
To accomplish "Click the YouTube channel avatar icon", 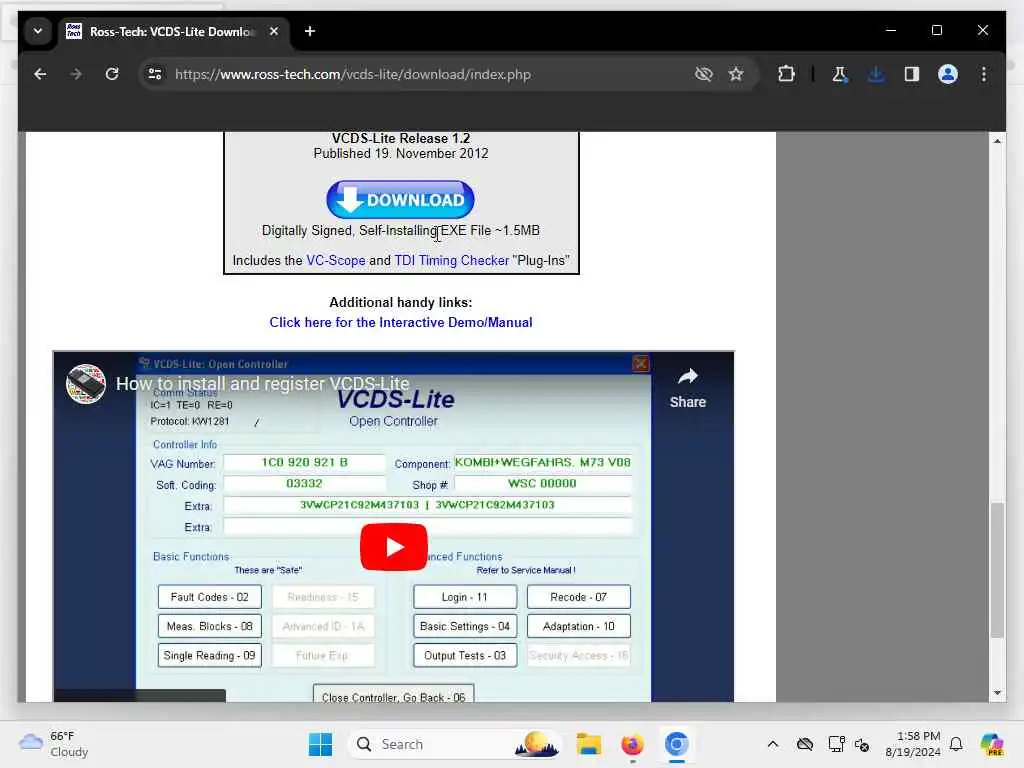I will pos(86,384).
